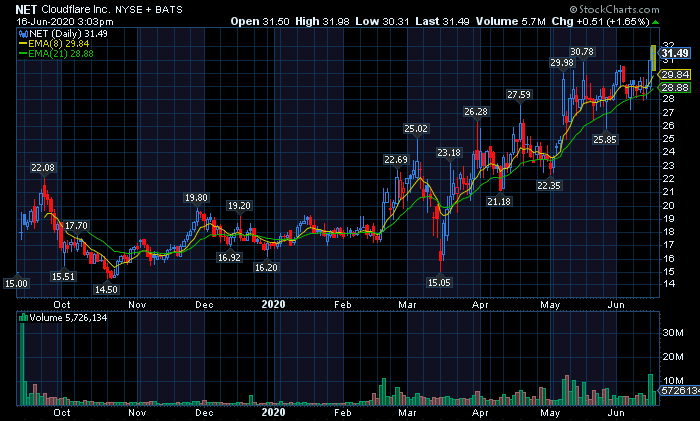Screen dimensions: 700x421
Task: Click the 28.88 EMA(21) price tag
Action: (x=674, y=88)
